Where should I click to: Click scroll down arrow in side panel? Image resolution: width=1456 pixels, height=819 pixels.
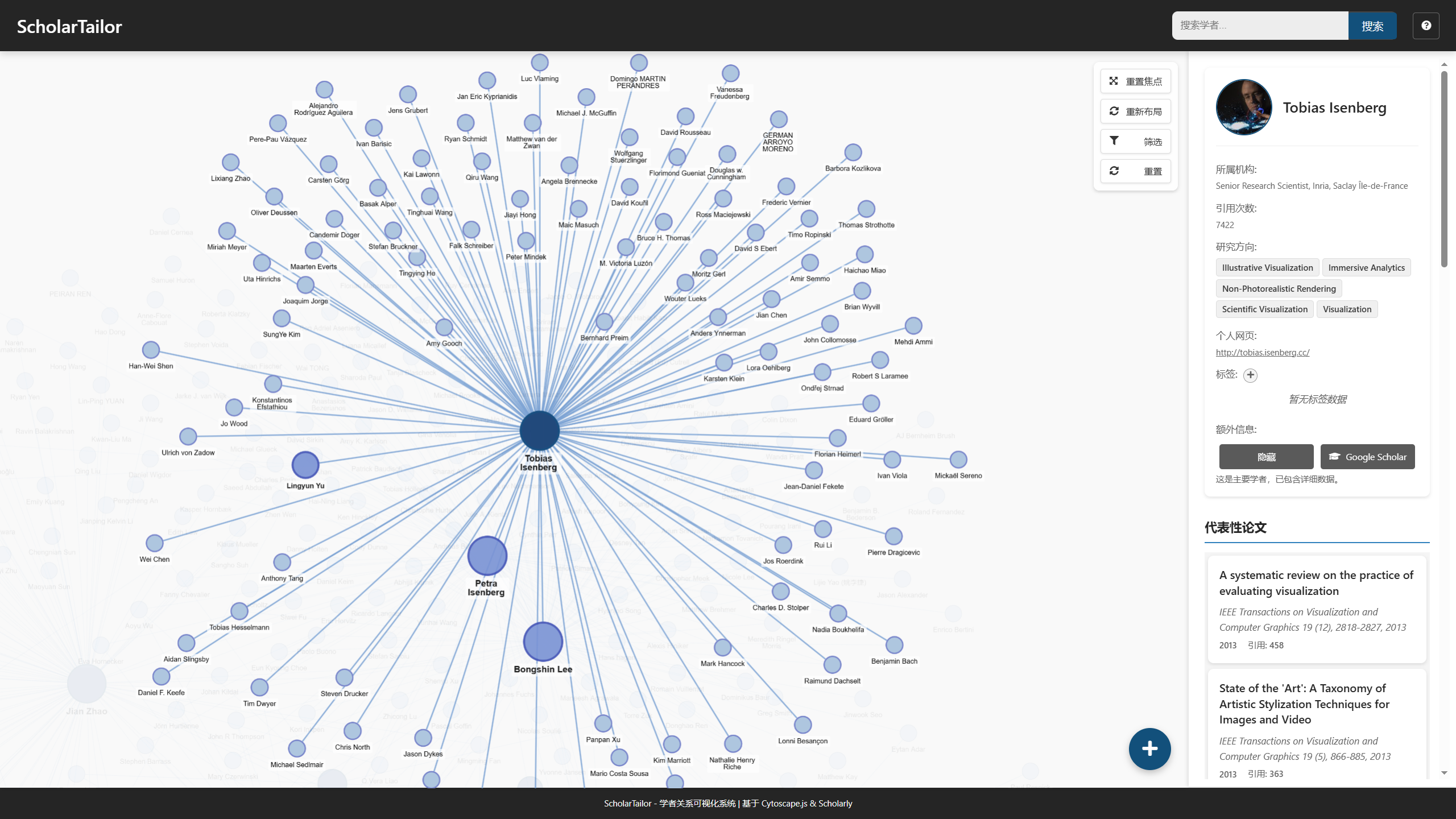1444,773
